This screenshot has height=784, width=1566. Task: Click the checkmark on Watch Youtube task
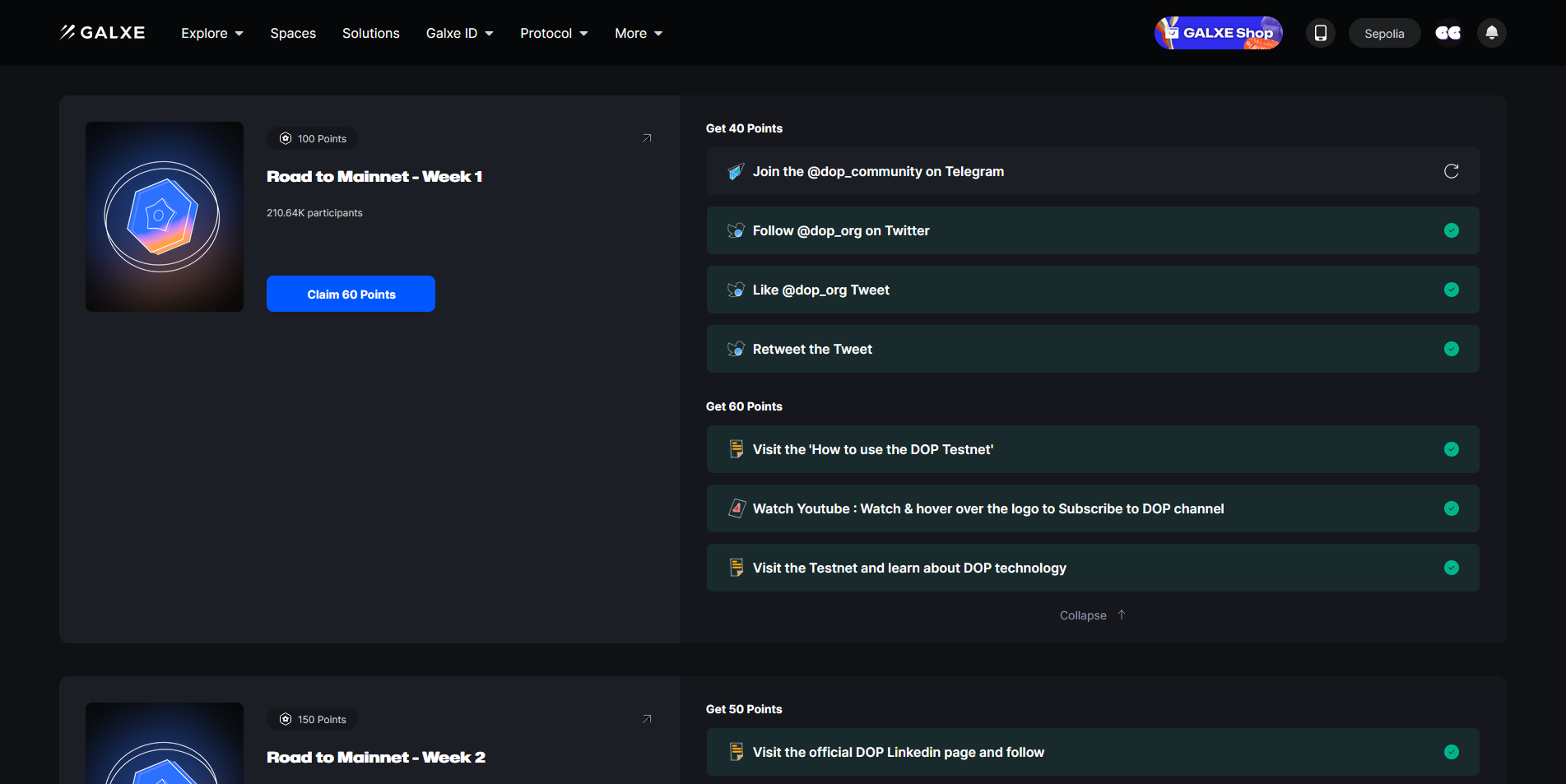(1451, 508)
